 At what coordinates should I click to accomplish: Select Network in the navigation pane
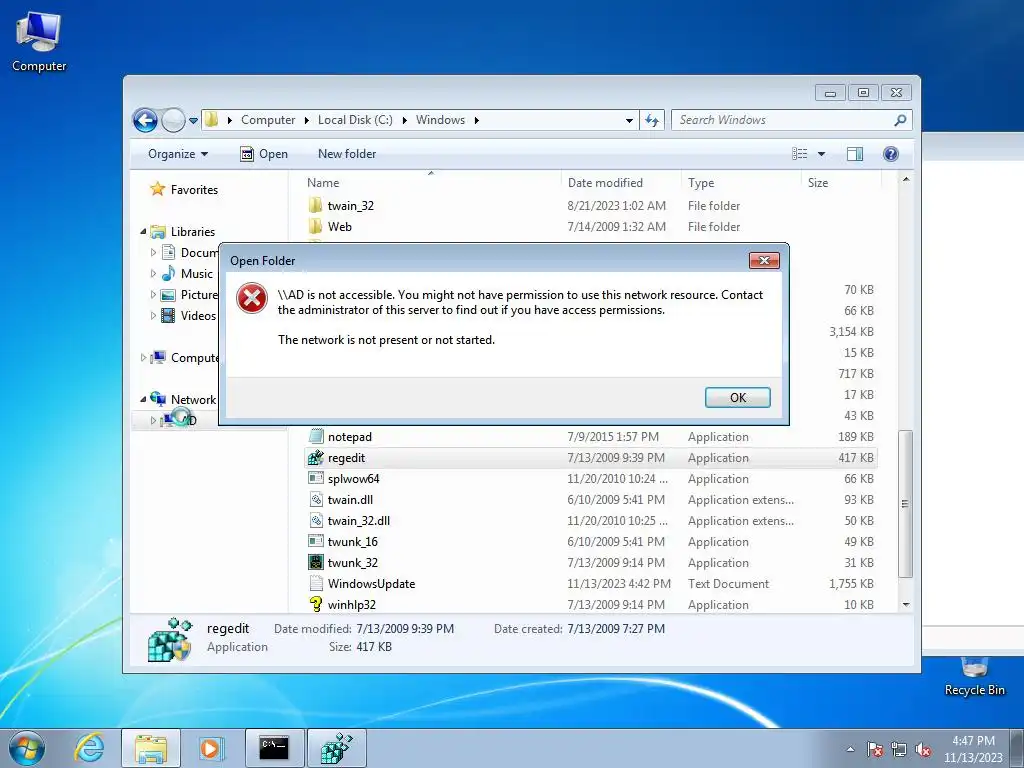(x=193, y=400)
